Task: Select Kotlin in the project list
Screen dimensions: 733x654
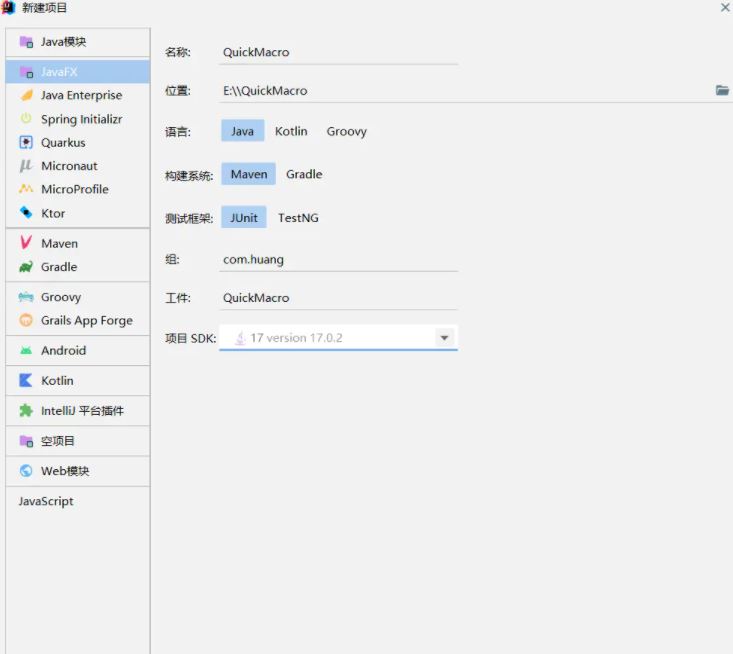Action: 78,381
